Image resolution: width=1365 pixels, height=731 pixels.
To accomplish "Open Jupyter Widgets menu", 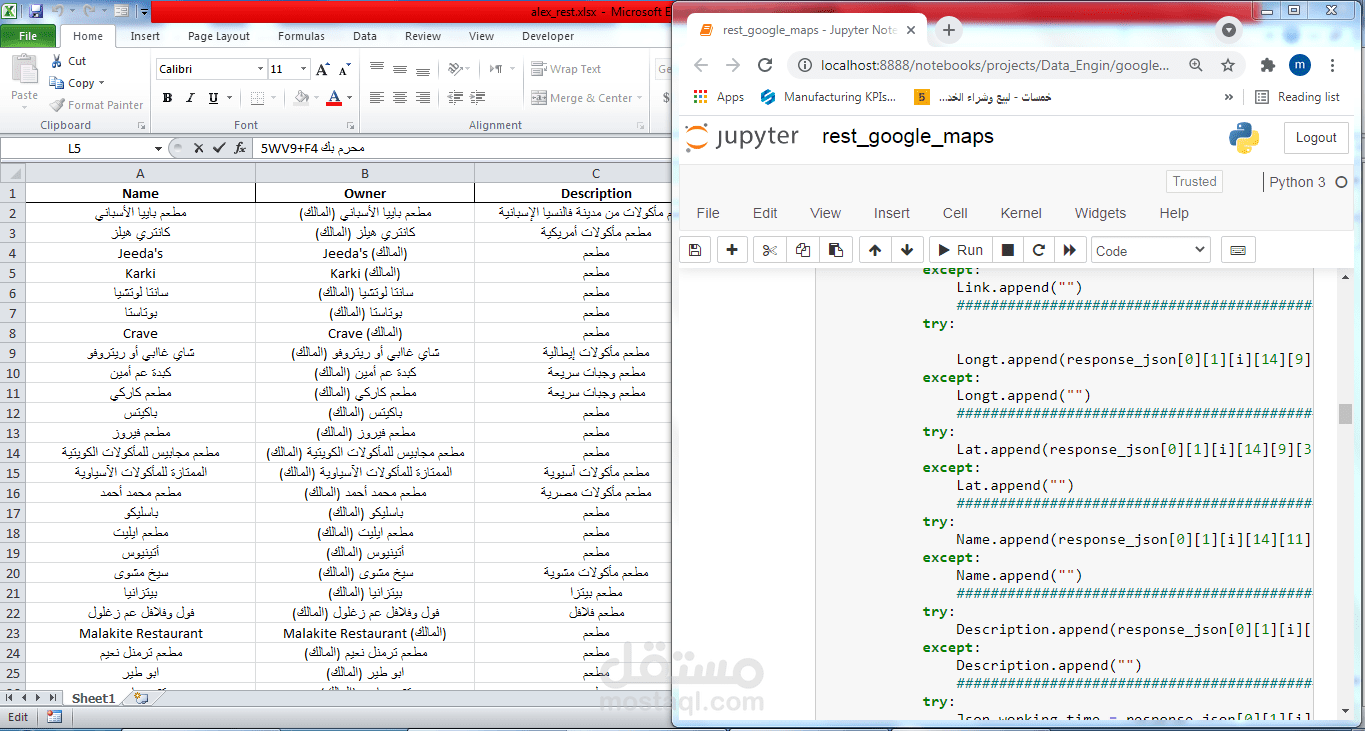I will point(1100,213).
